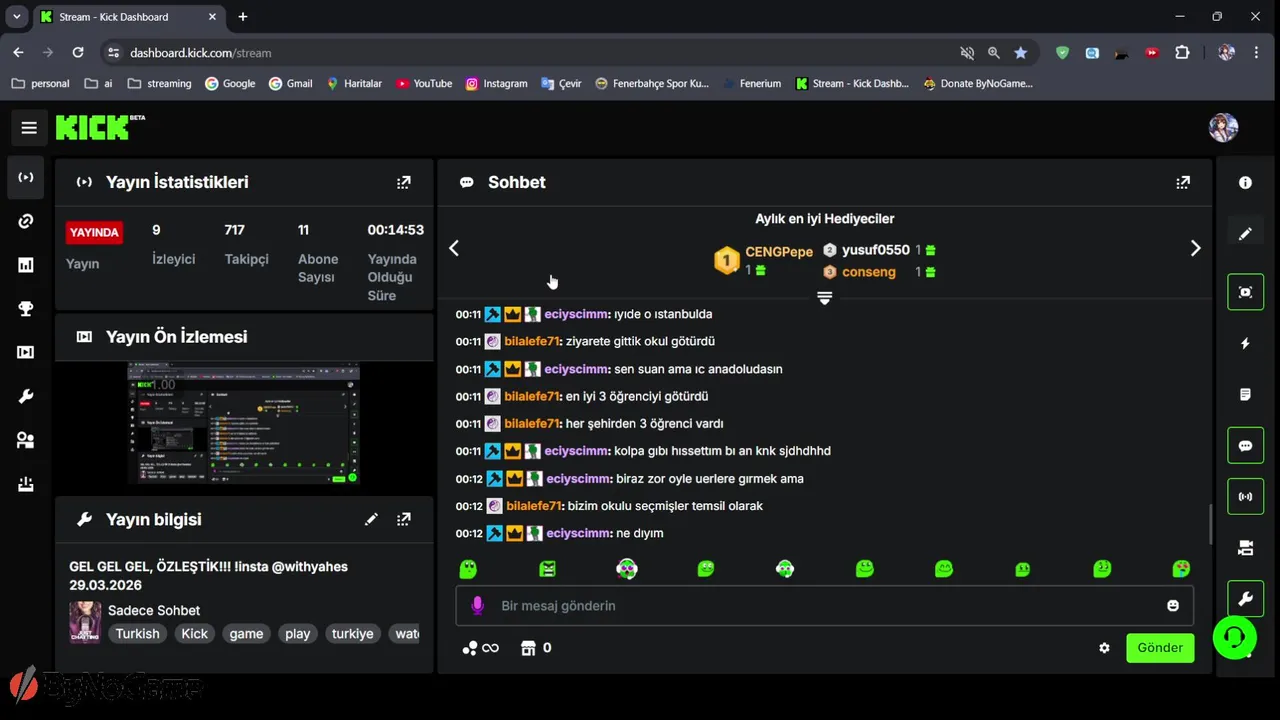Image resolution: width=1280 pixels, height=720 pixels.
Task: Show previous gifters with left arrow
Action: pos(454,248)
